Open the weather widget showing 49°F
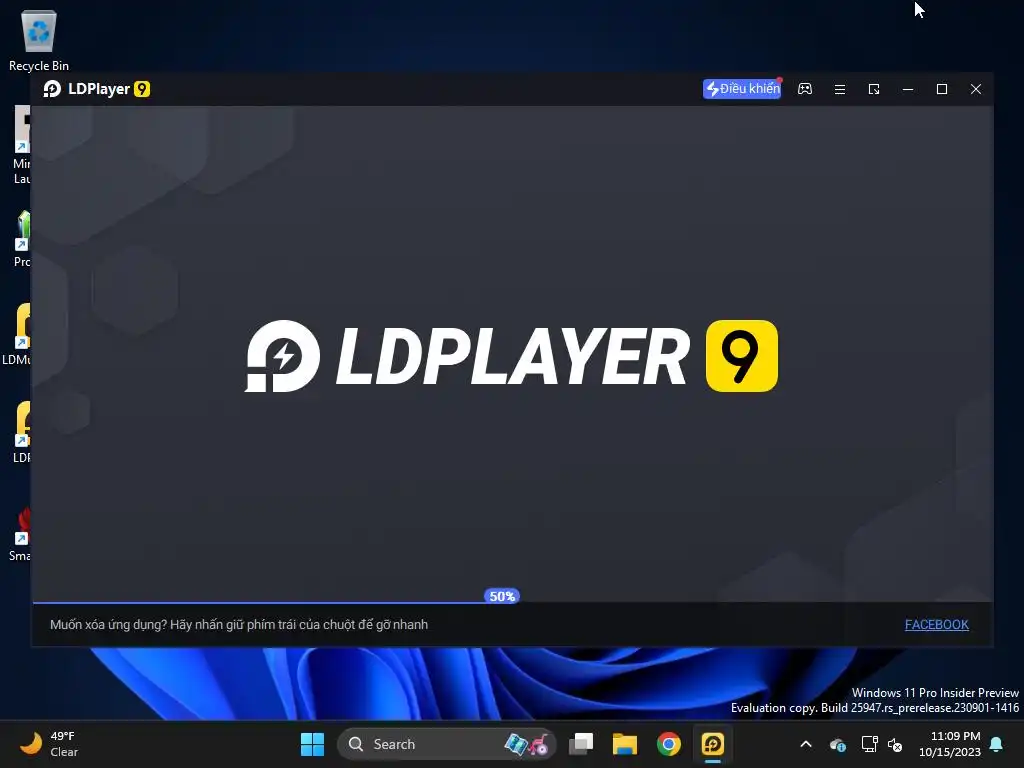Viewport: 1024px width, 768px height. (49, 744)
